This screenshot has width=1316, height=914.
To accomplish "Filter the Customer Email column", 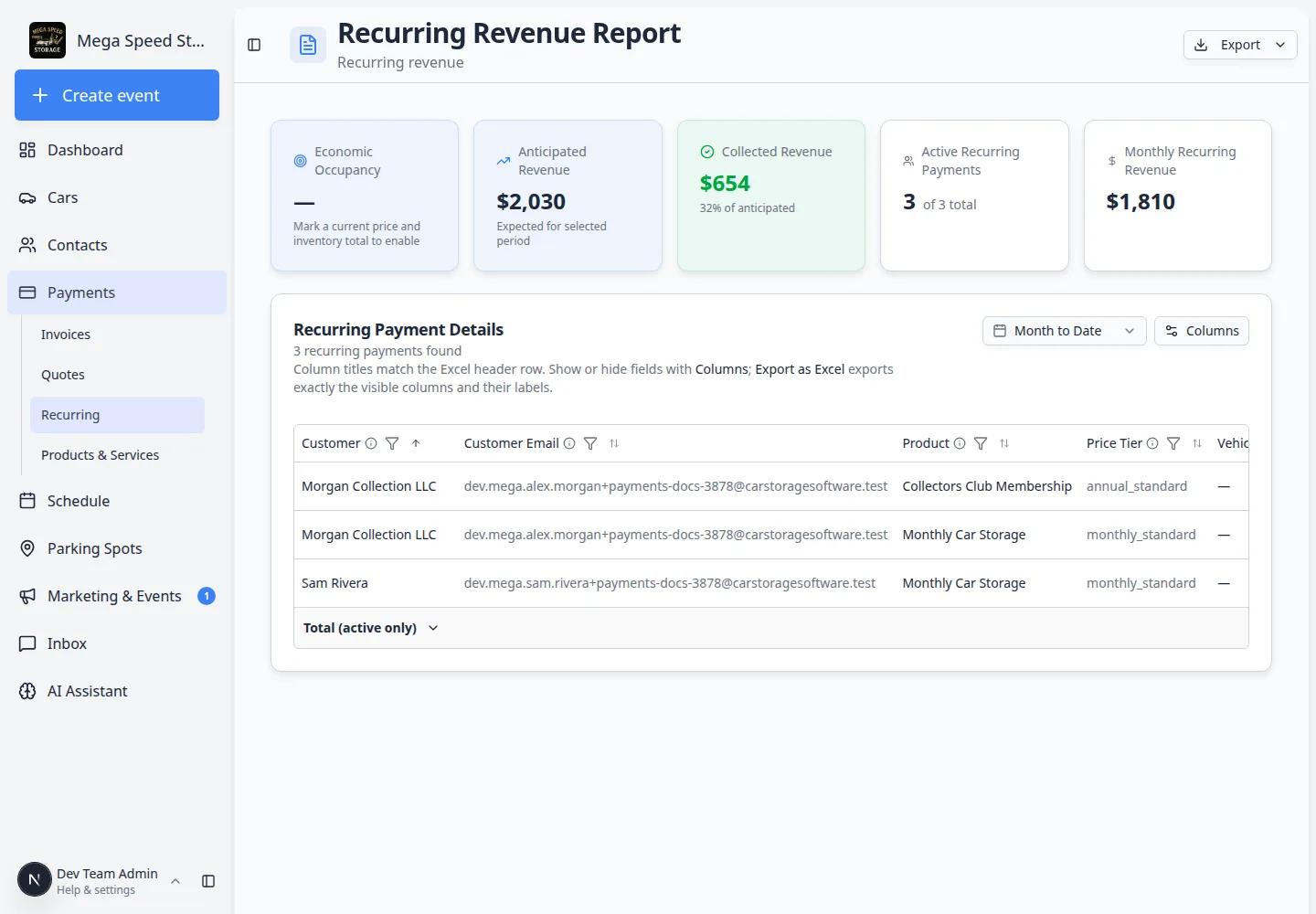I will [590, 443].
